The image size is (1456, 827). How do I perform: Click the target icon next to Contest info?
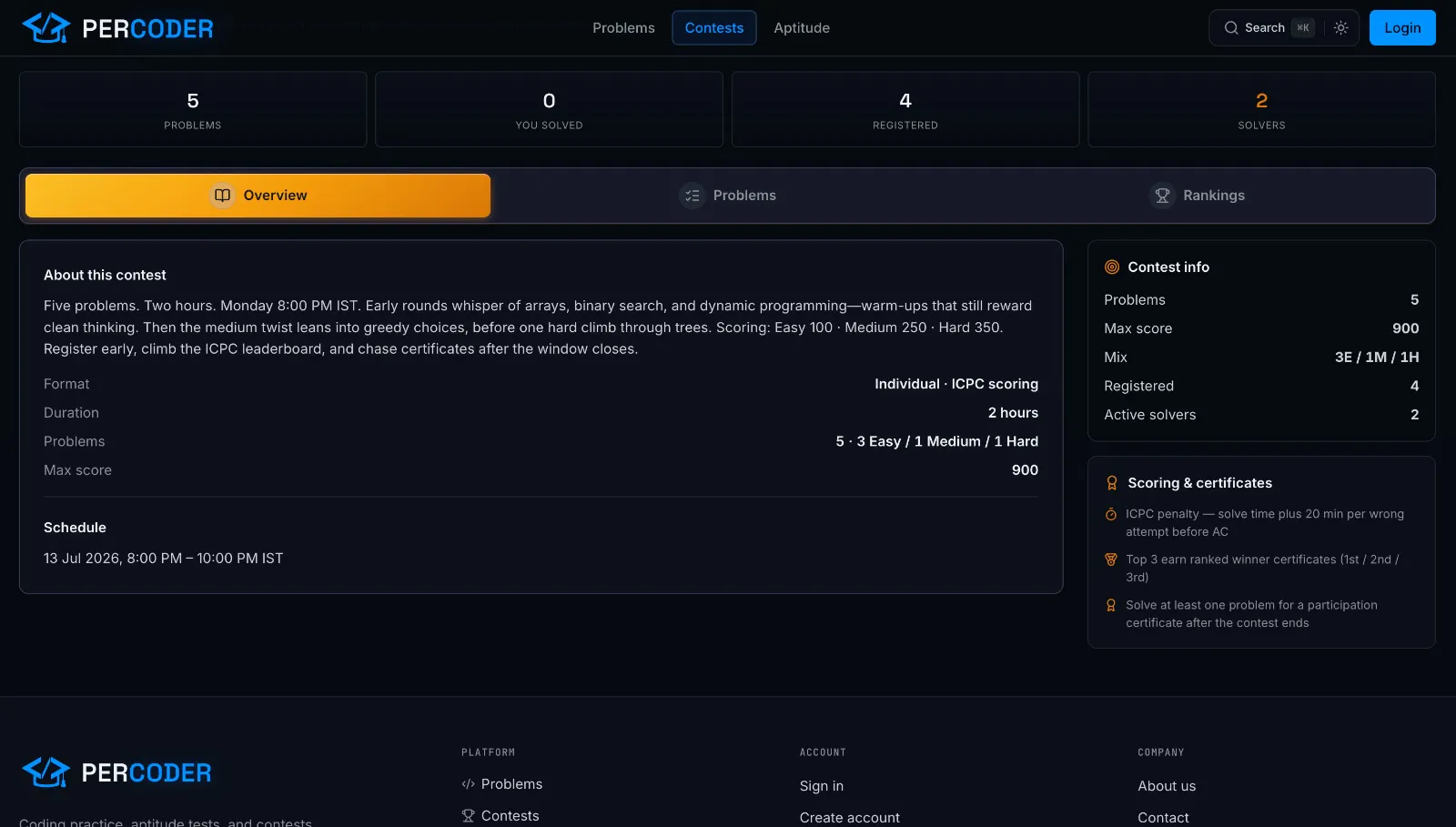click(1112, 267)
